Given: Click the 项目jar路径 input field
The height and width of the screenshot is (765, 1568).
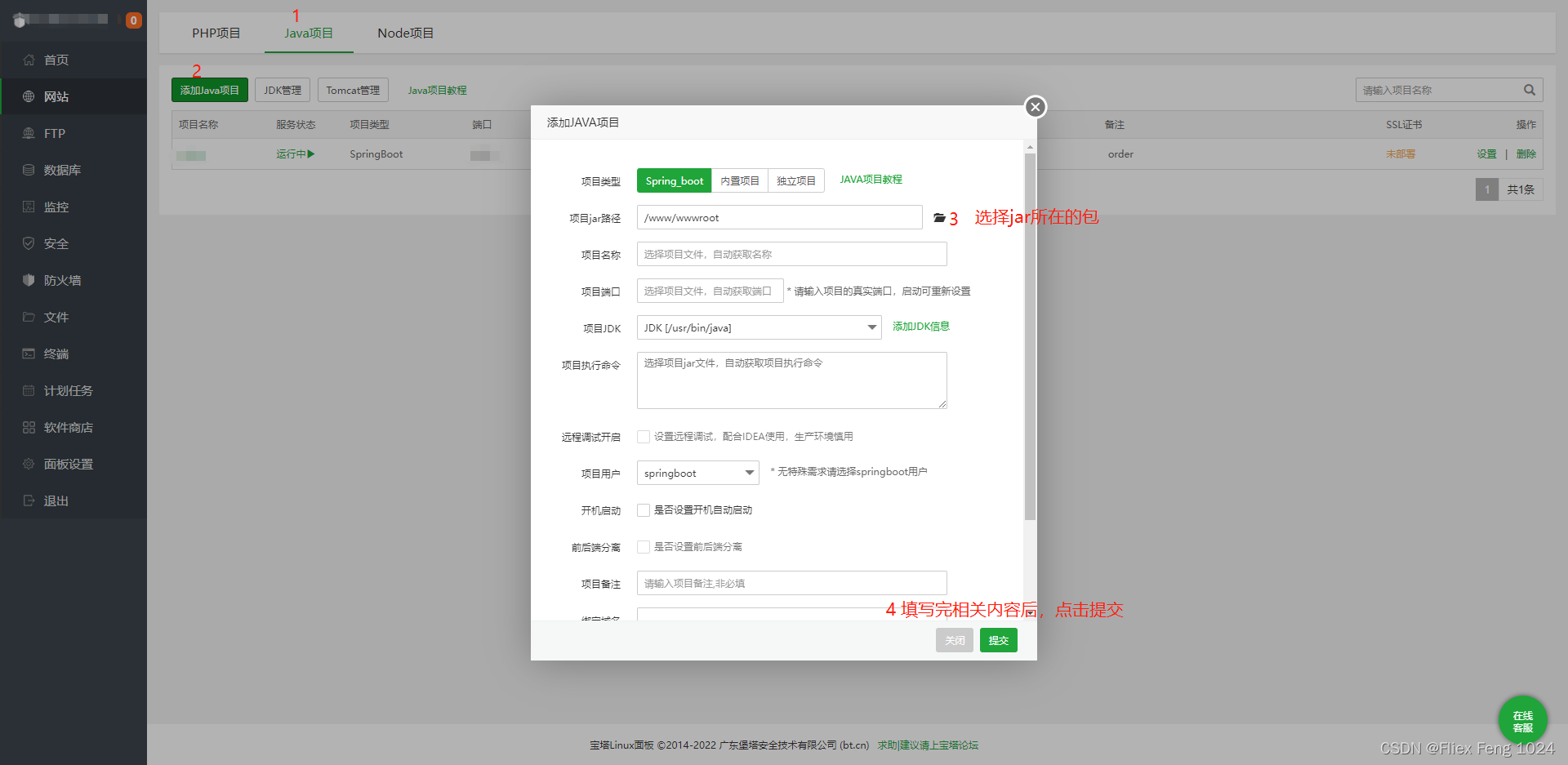Looking at the screenshot, I should (x=780, y=217).
